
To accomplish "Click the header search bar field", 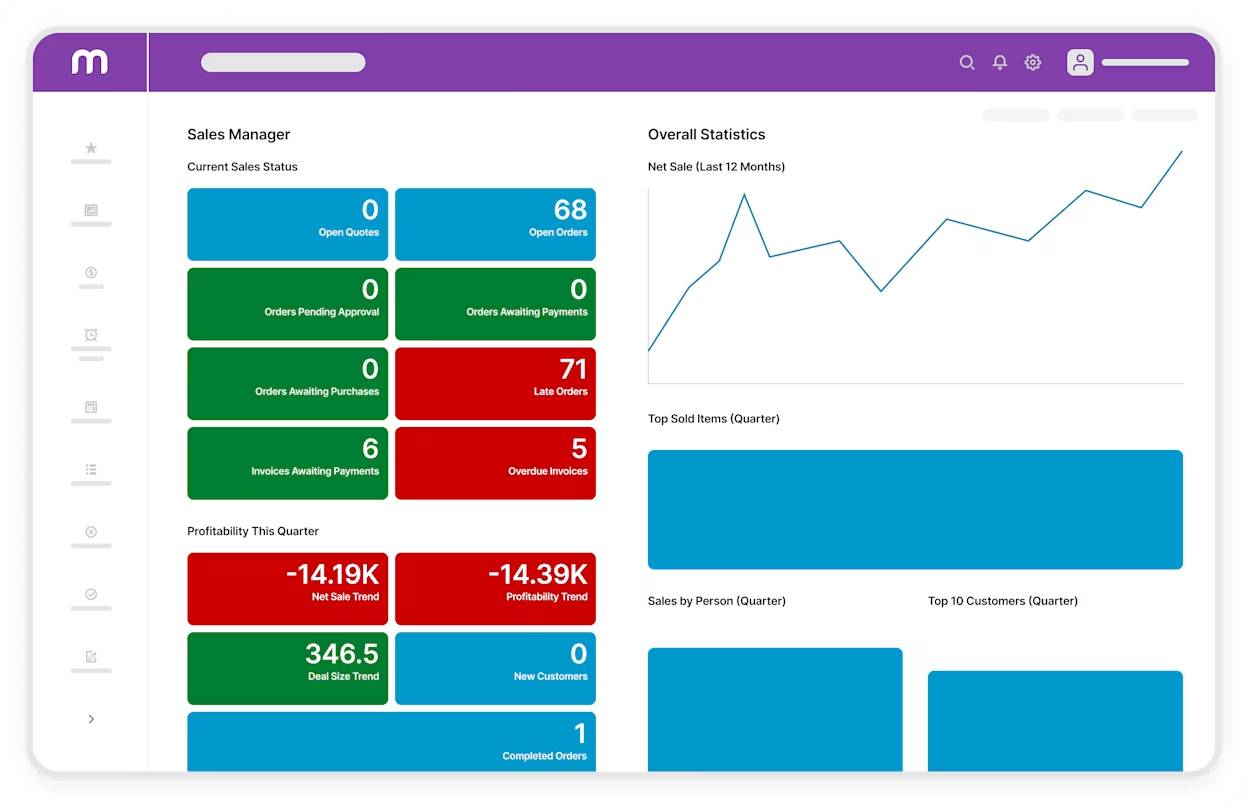I will click(x=283, y=62).
